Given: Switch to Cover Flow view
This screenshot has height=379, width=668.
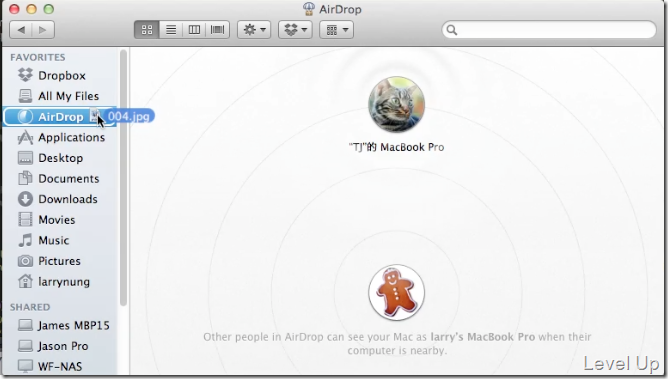Looking at the screenshot, I should [218, 30].
